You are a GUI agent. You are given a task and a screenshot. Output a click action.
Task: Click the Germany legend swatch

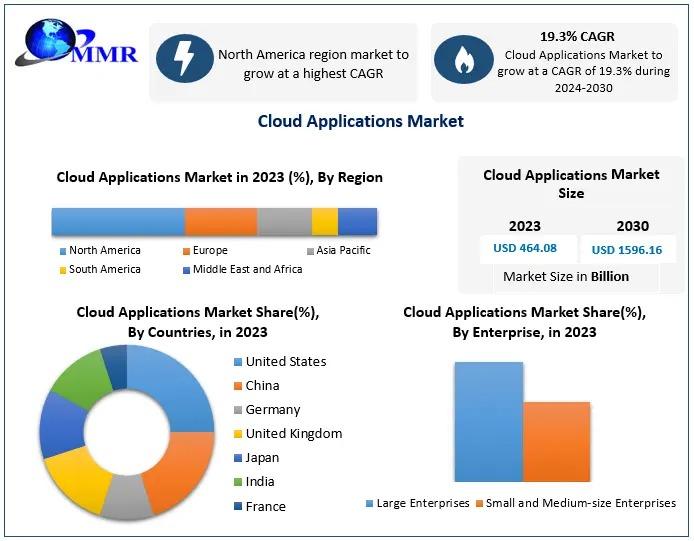[x=238, y=410]
